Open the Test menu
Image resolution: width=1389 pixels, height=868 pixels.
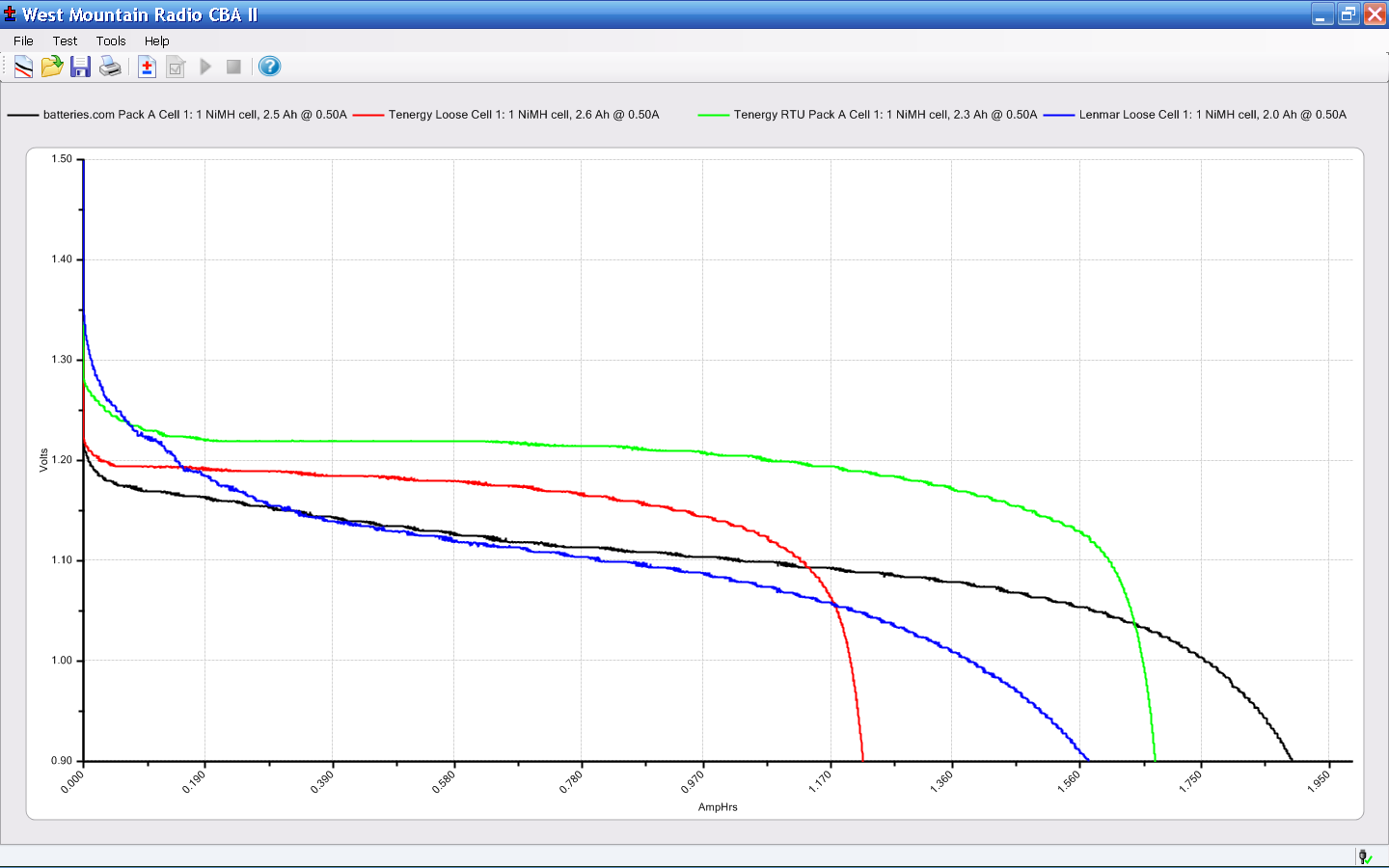65,41
